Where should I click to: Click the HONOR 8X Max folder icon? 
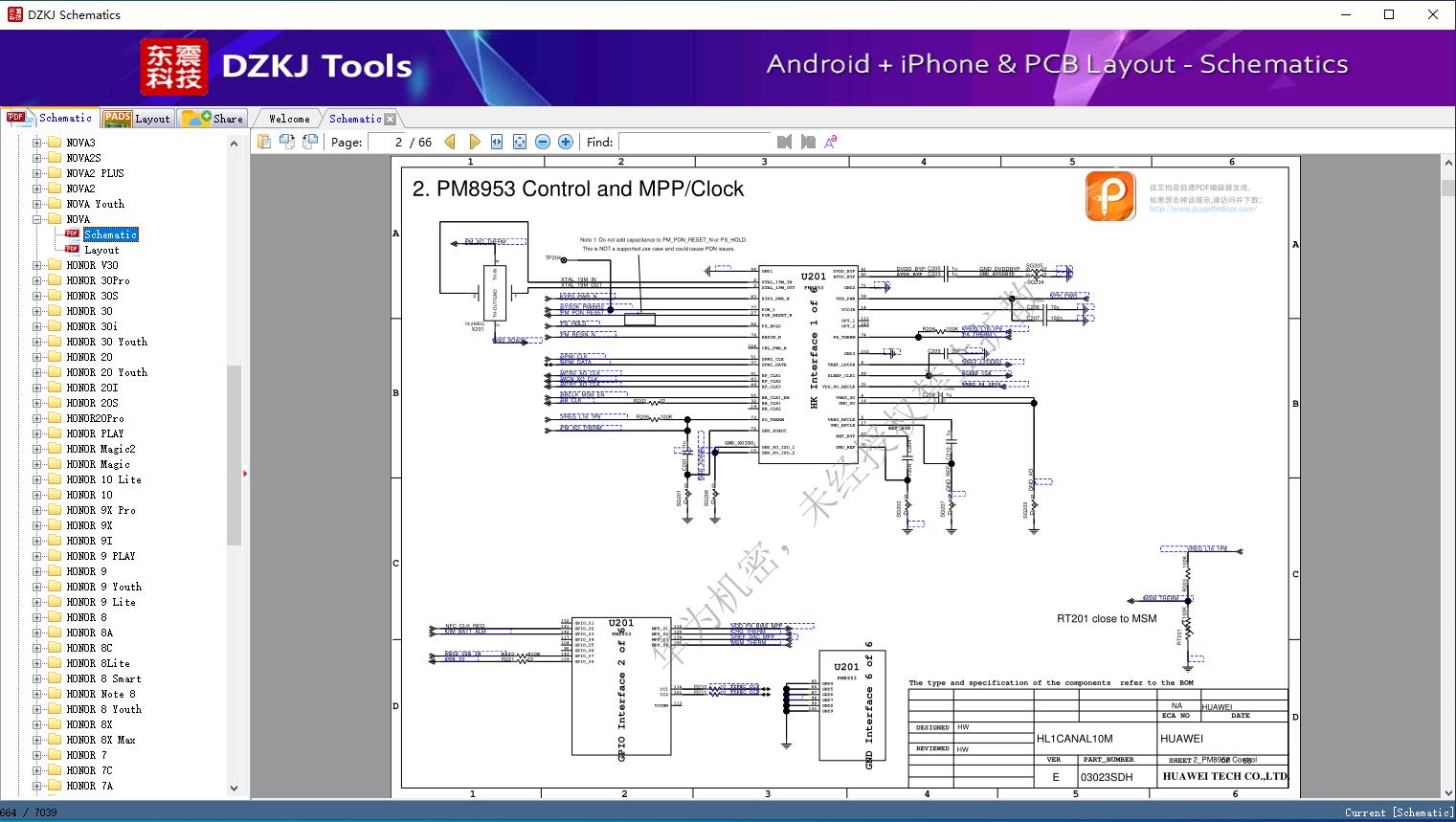tap(54, 740)
